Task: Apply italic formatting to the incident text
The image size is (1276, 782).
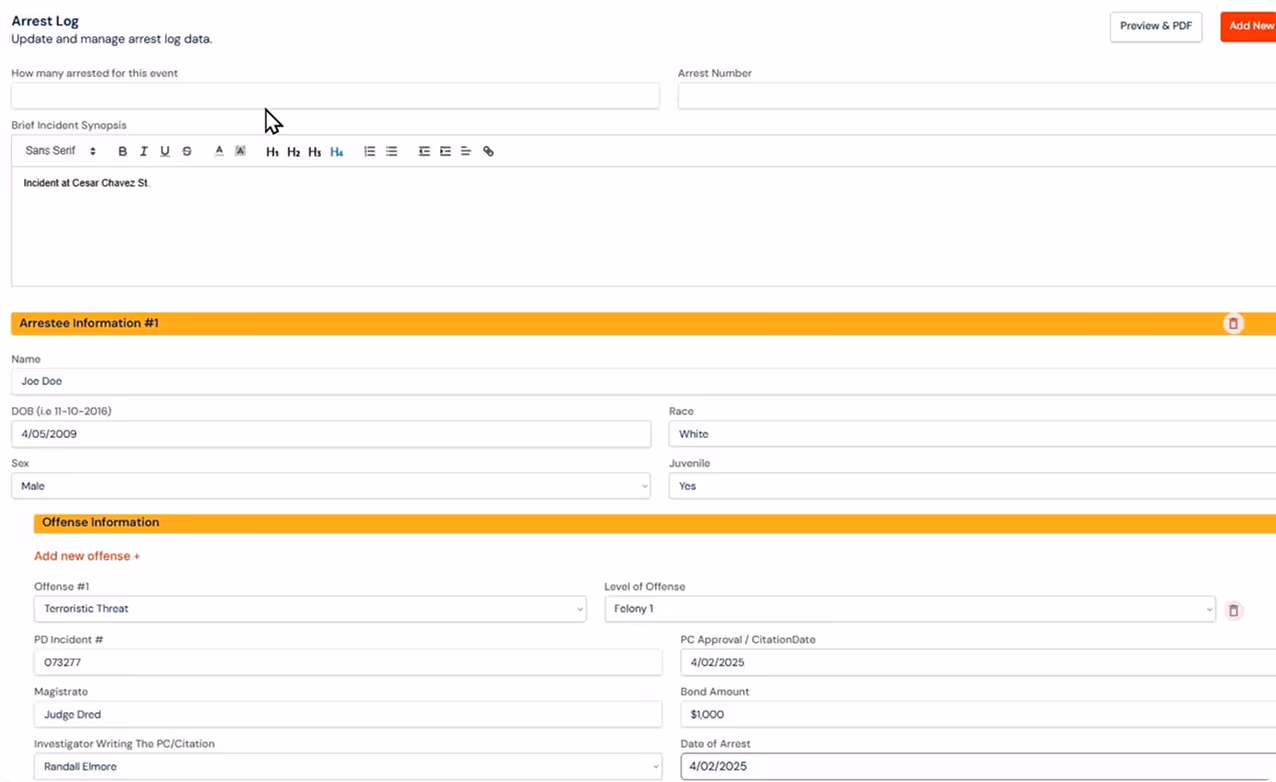Action: tap(143, 151)
